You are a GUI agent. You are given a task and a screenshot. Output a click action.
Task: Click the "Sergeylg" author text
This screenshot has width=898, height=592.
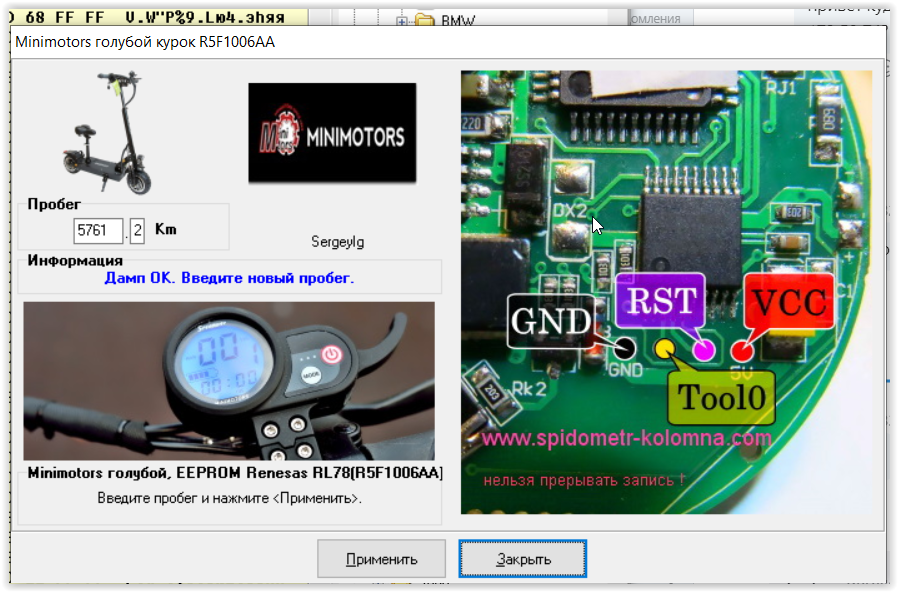[337, 242]
